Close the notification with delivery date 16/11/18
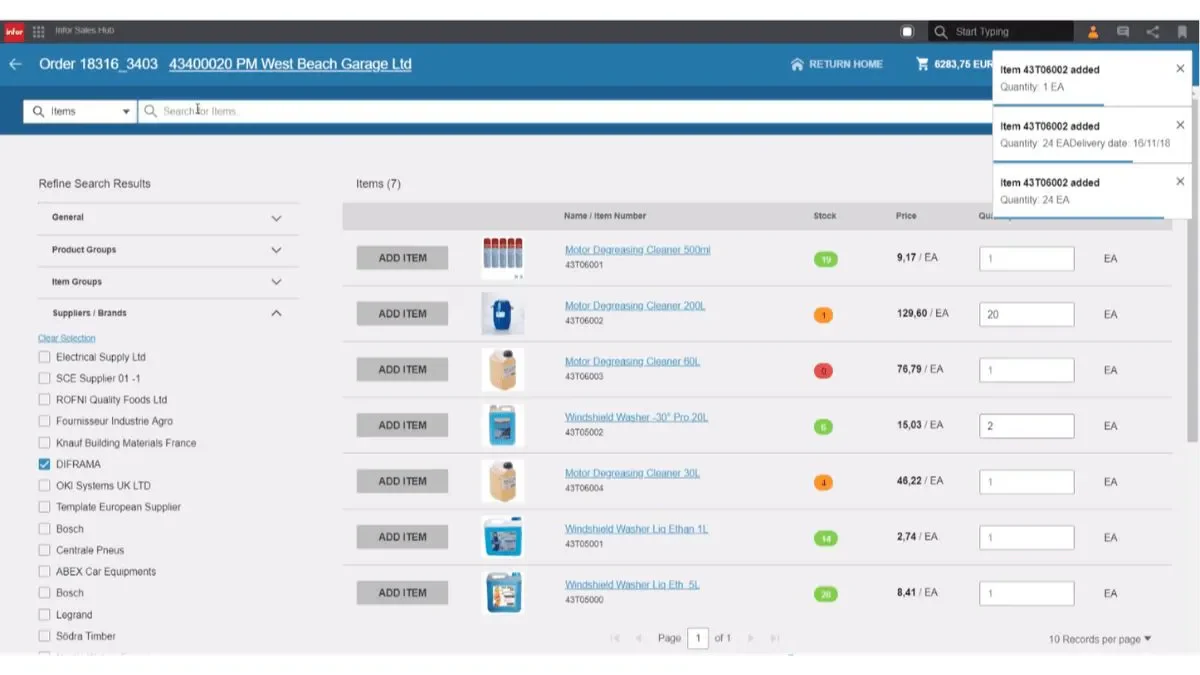This screenshot has width=1200, height=675. [1180, 126]
